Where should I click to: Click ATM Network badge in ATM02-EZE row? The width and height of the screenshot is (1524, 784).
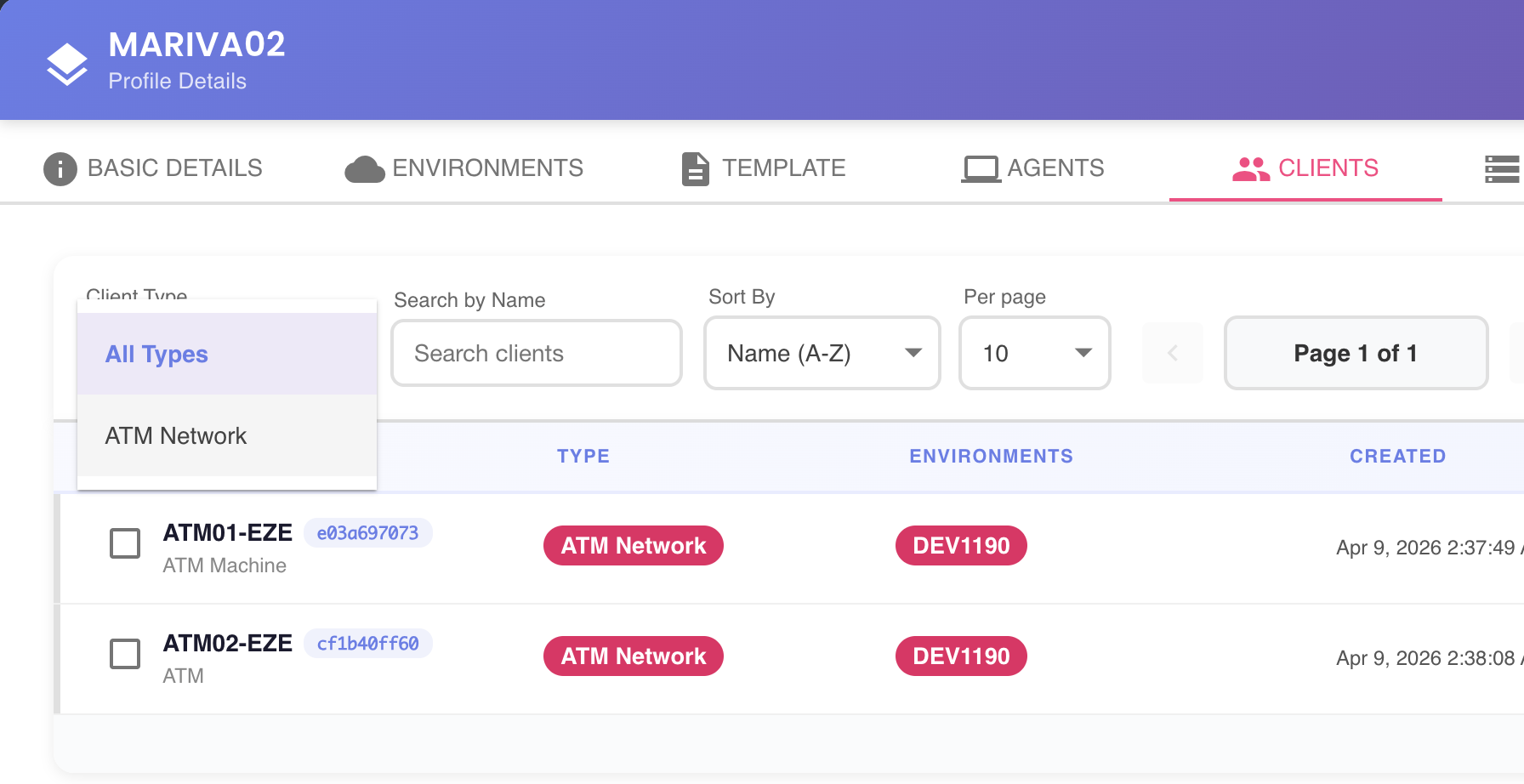click(634, 656)
